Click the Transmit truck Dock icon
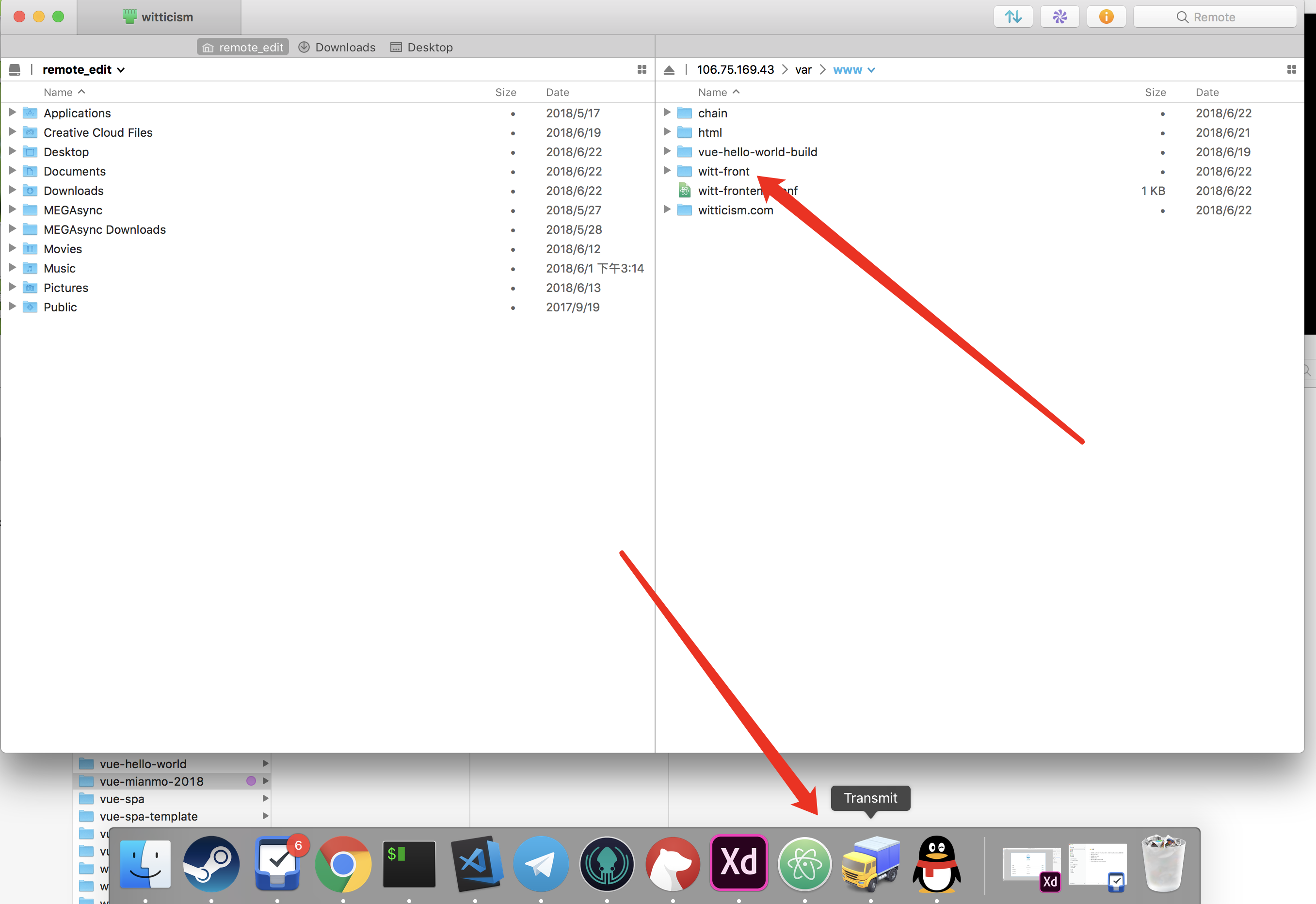This screenshot has height=904, width=1316. pyautogui.click(x=870, y=863)
